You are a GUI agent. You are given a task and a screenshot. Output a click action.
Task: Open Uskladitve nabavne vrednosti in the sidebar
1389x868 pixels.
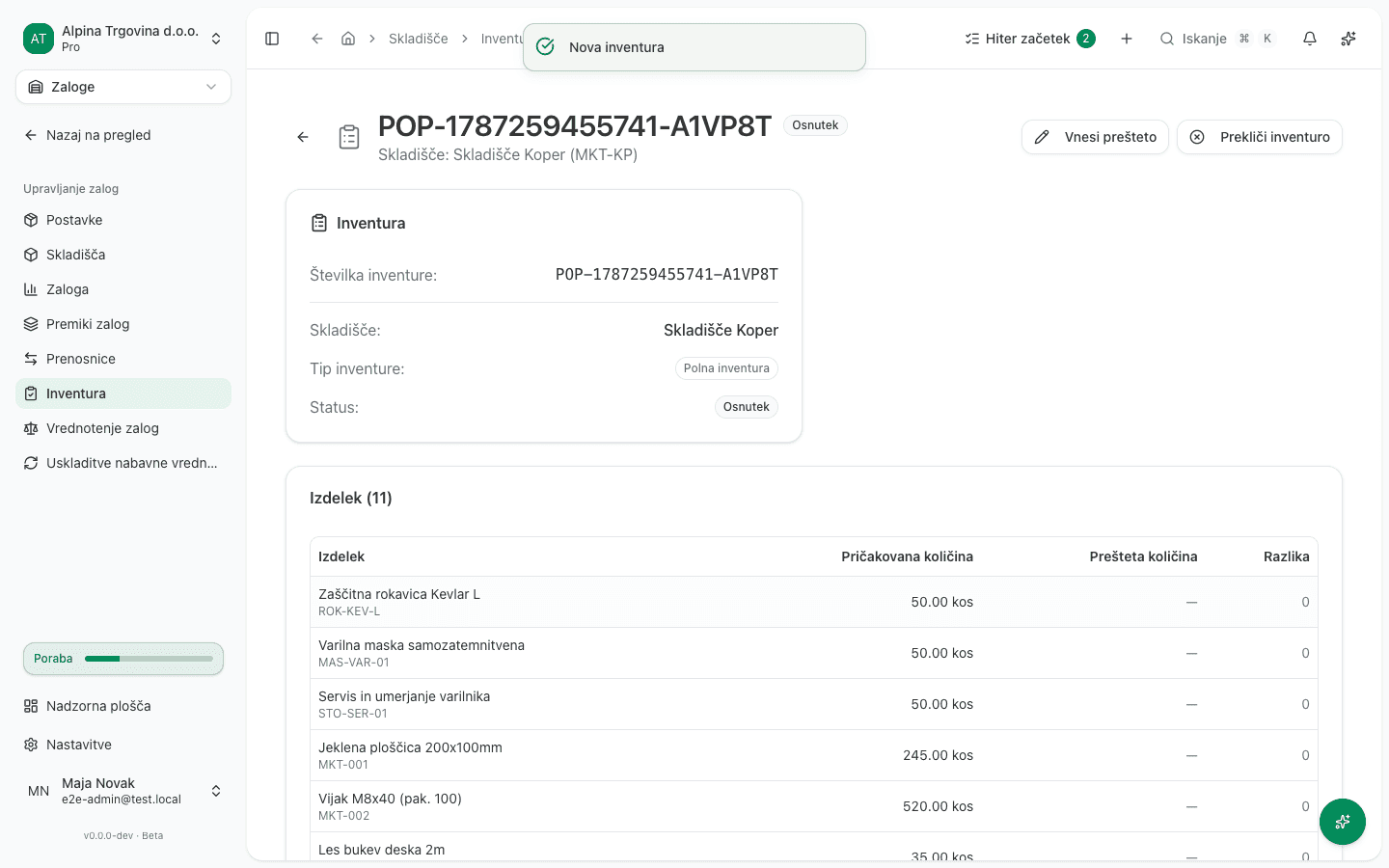click(123, 463)
